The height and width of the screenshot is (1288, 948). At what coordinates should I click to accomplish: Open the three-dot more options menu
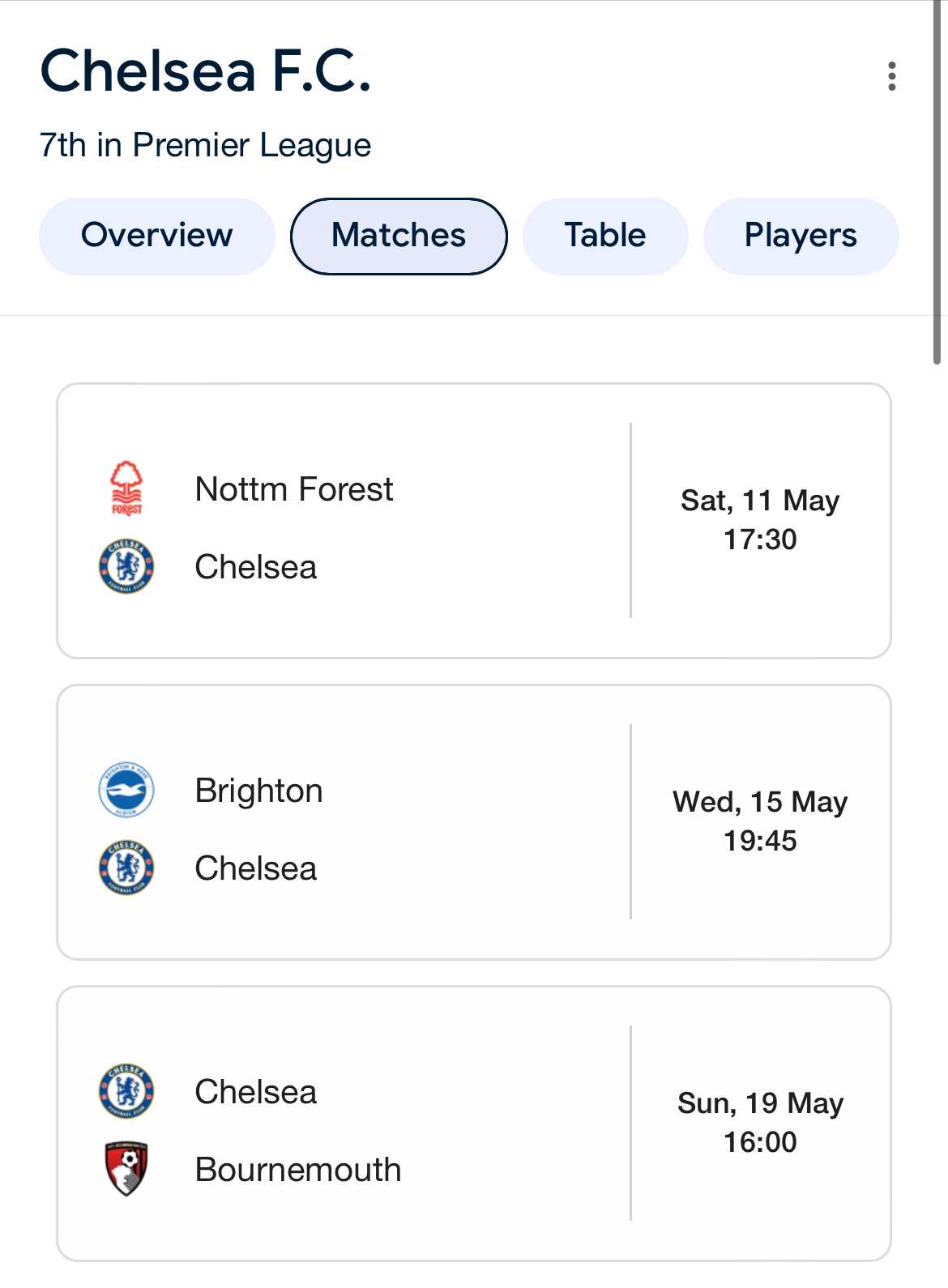coord(891,76)
